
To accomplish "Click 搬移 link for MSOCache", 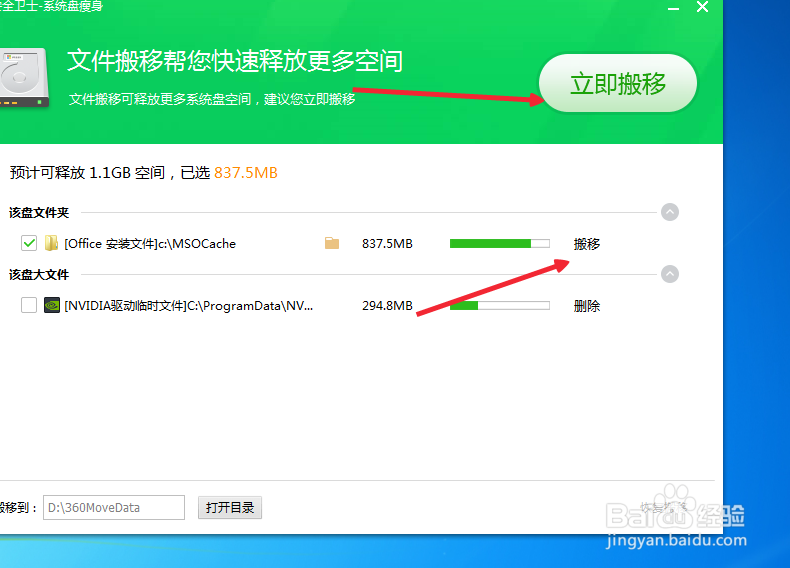I will (586, 244).
